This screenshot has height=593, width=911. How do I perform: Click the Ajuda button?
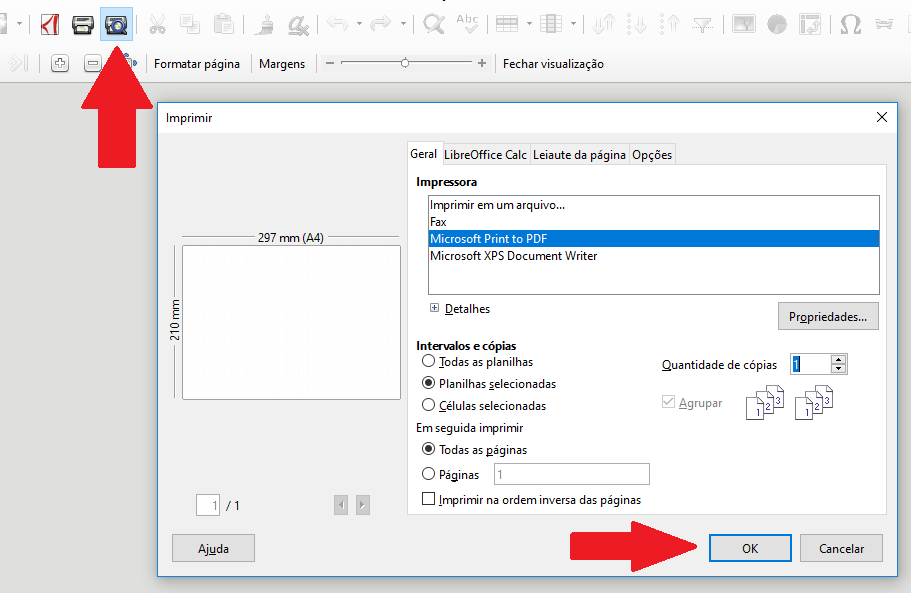213,548
